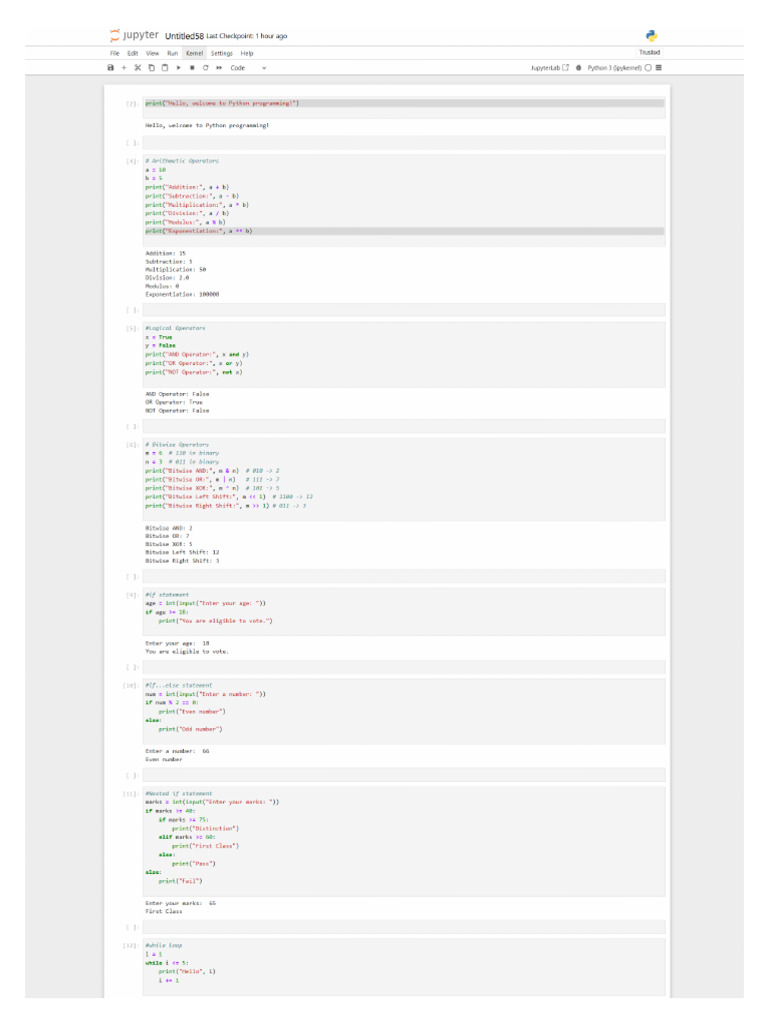Screen dimensions: 768x1024
Task: Click the Trusted notebook button
Action: point(649,53)
